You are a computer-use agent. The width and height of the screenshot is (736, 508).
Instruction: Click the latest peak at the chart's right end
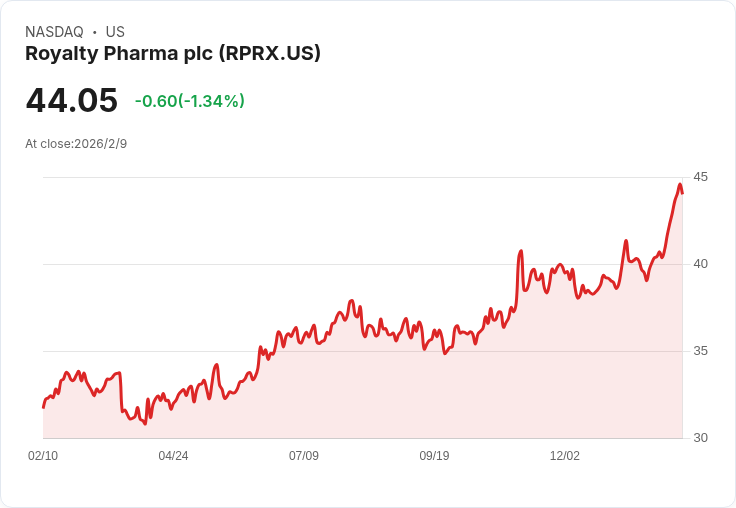(x=680, y=185)
